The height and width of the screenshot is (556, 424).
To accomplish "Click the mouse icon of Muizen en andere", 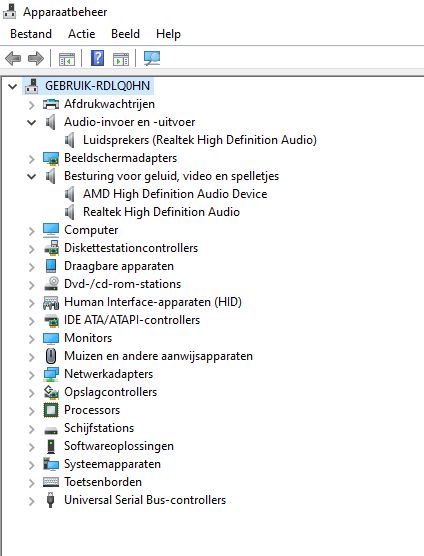I will tap(51, 356).
